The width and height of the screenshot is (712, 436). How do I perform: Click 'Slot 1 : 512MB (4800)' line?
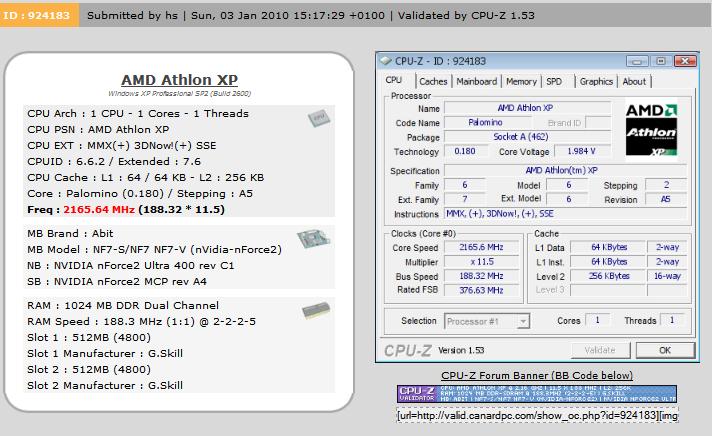tap(89, 337)
